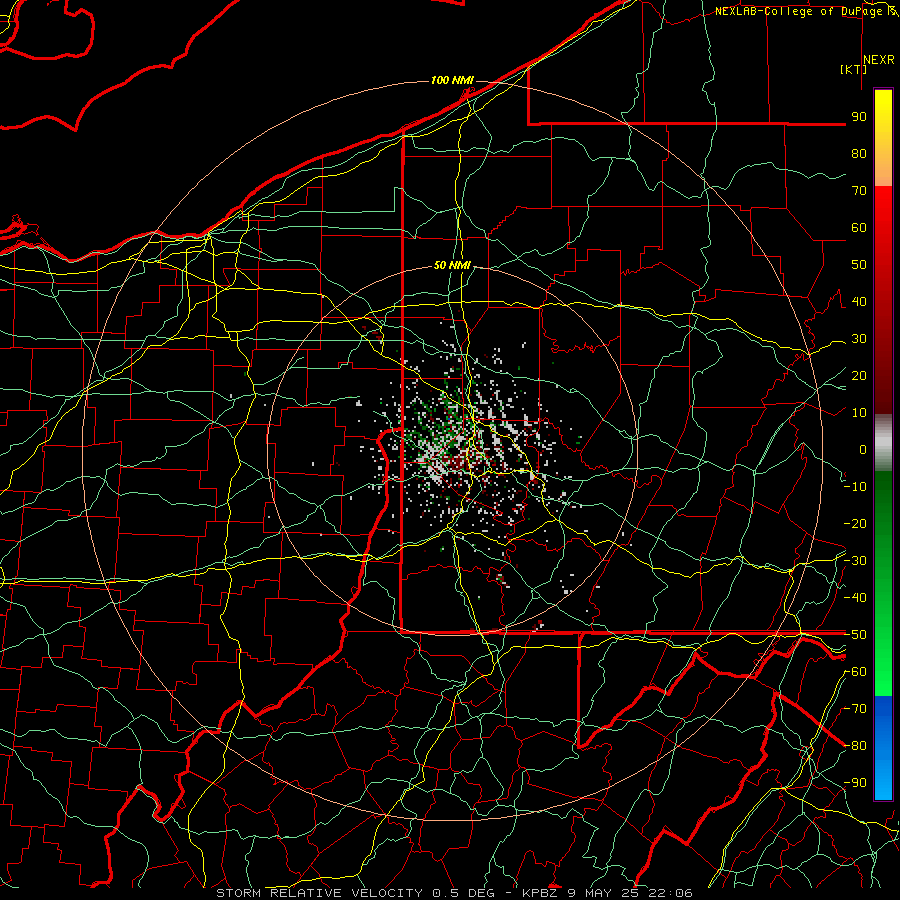Click the blue bottom segment of velocity color bar
Image resolution: width=900 pixels, height=900 pixels.
(883, 747)
